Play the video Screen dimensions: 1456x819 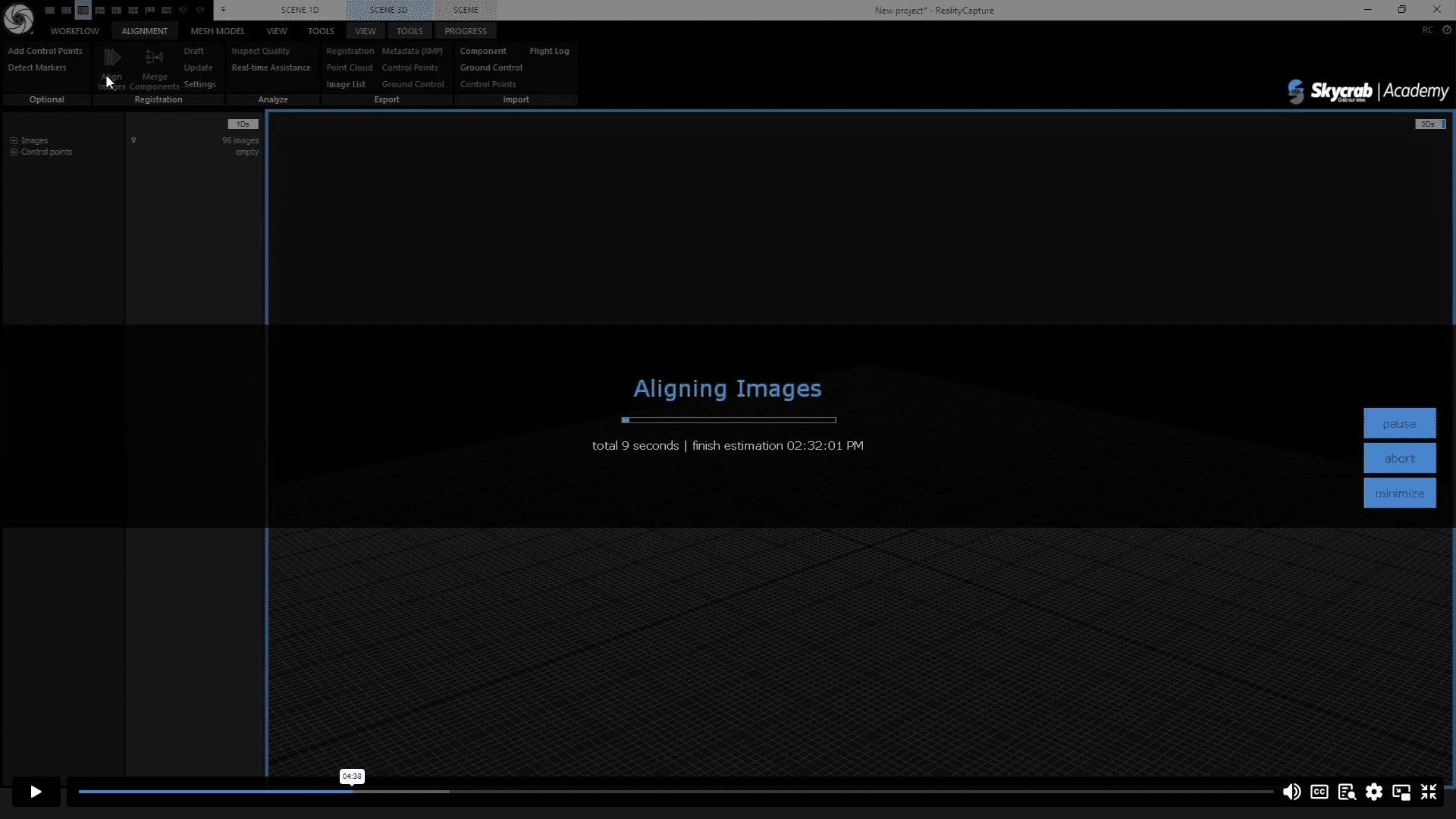[36, 792]
